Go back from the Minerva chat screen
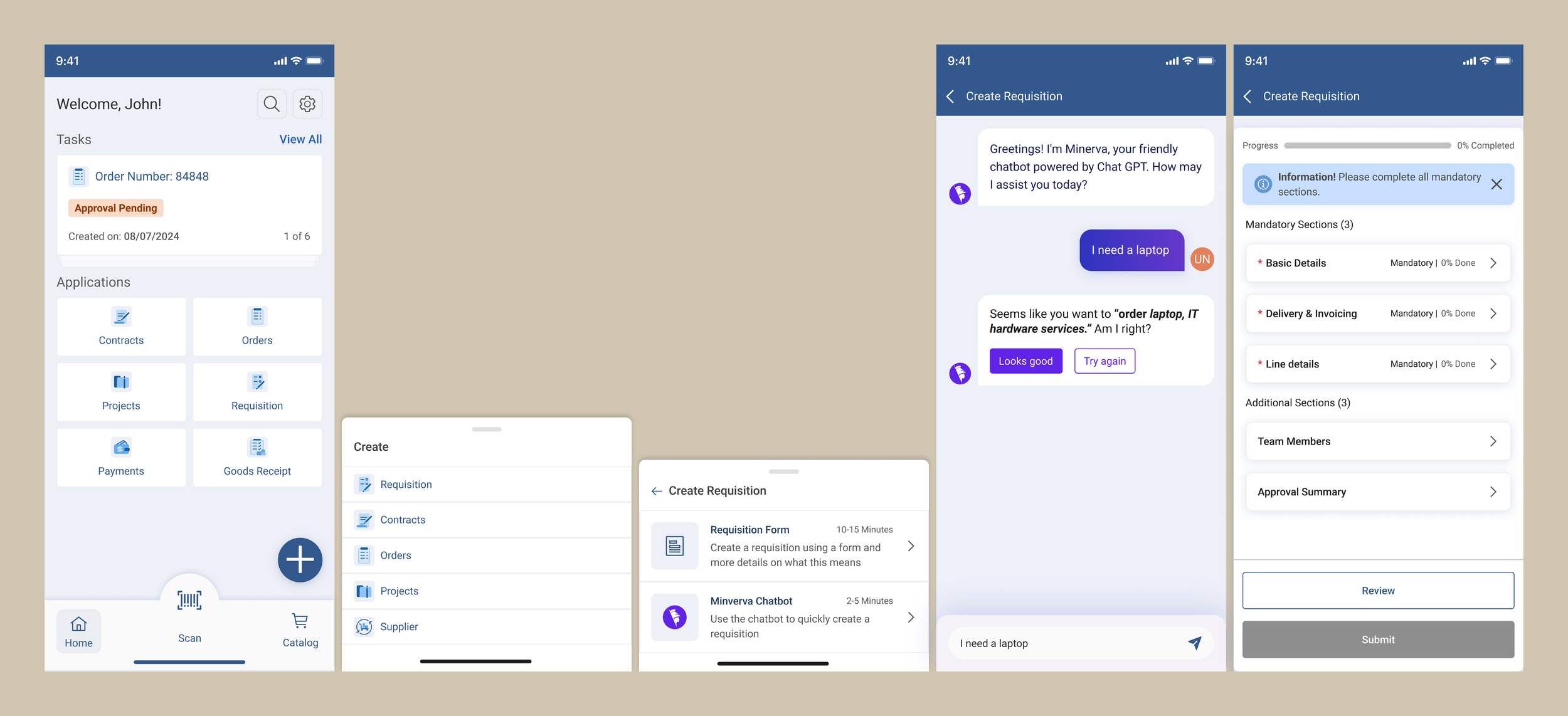 point(951,97)
